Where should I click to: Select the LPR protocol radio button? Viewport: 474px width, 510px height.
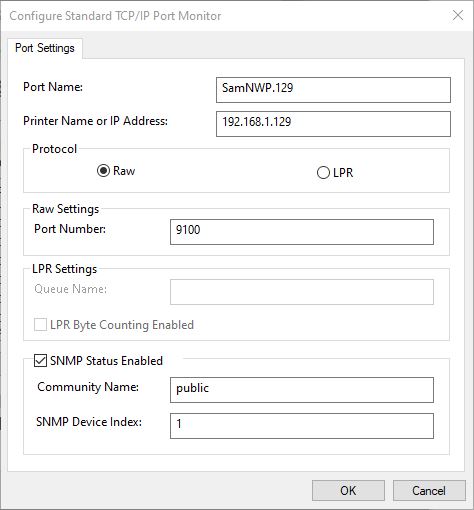click(323, 173)
